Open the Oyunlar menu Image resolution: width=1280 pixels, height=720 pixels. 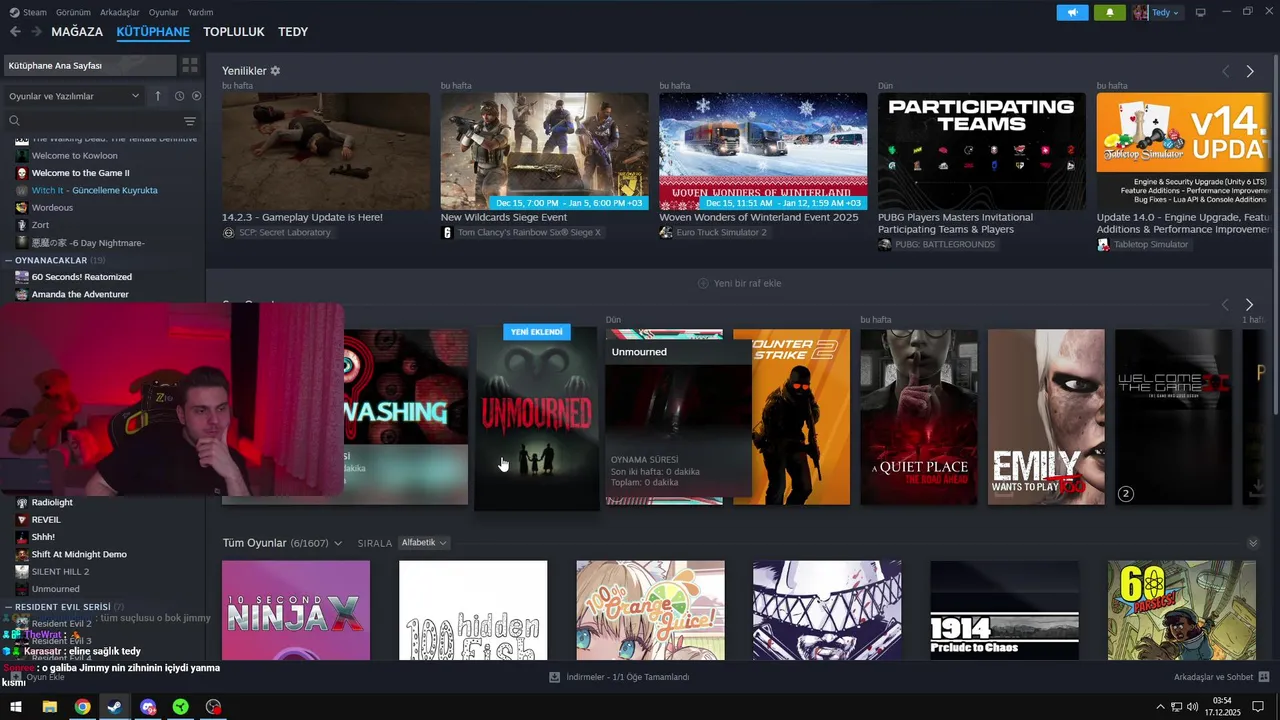point(164,12)
